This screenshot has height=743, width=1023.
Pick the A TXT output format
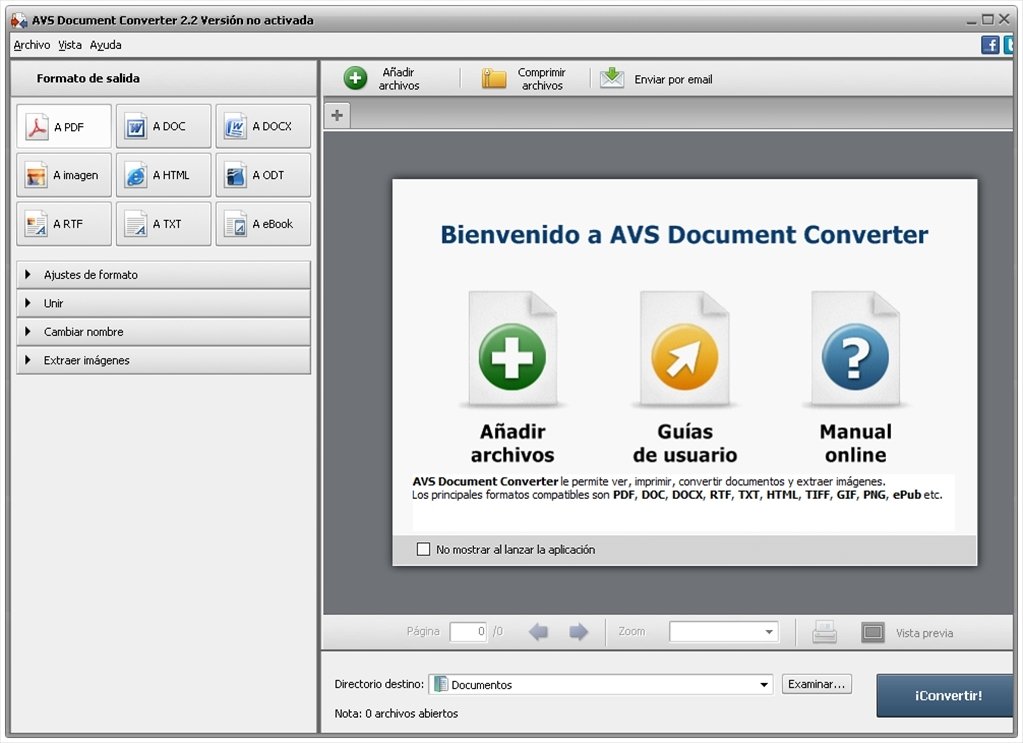click(x=164, y=224)
